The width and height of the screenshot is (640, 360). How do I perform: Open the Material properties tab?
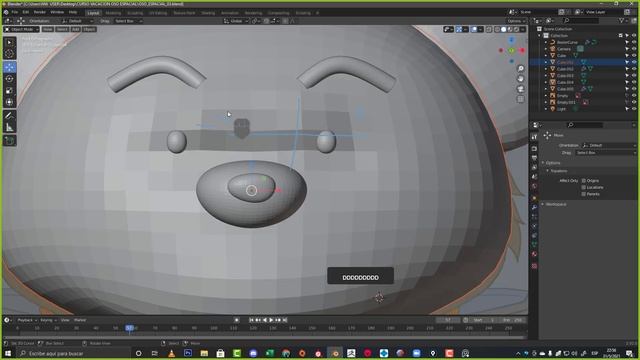(534, 254)
